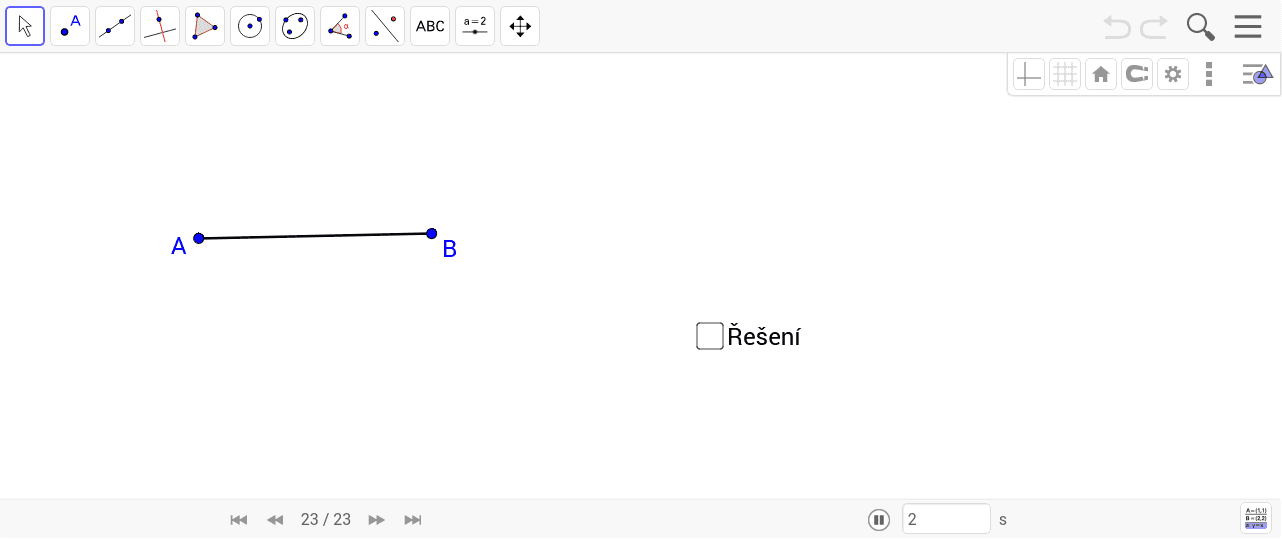
Task: Pause the construction playback
Action: coord(879,519)
